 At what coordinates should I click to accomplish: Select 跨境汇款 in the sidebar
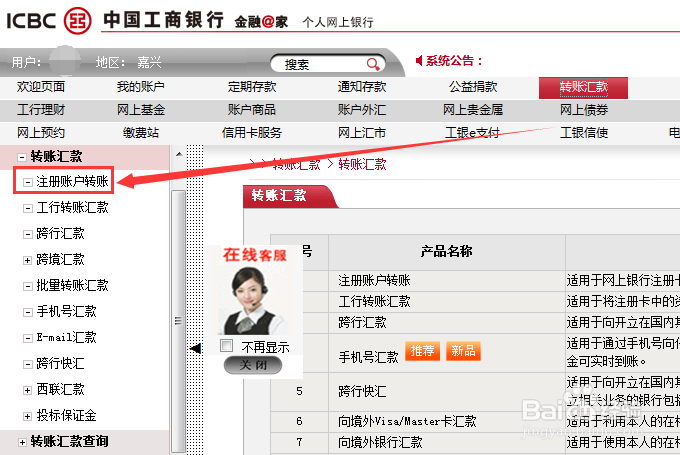pyautogui.click(x=60, y=259)
